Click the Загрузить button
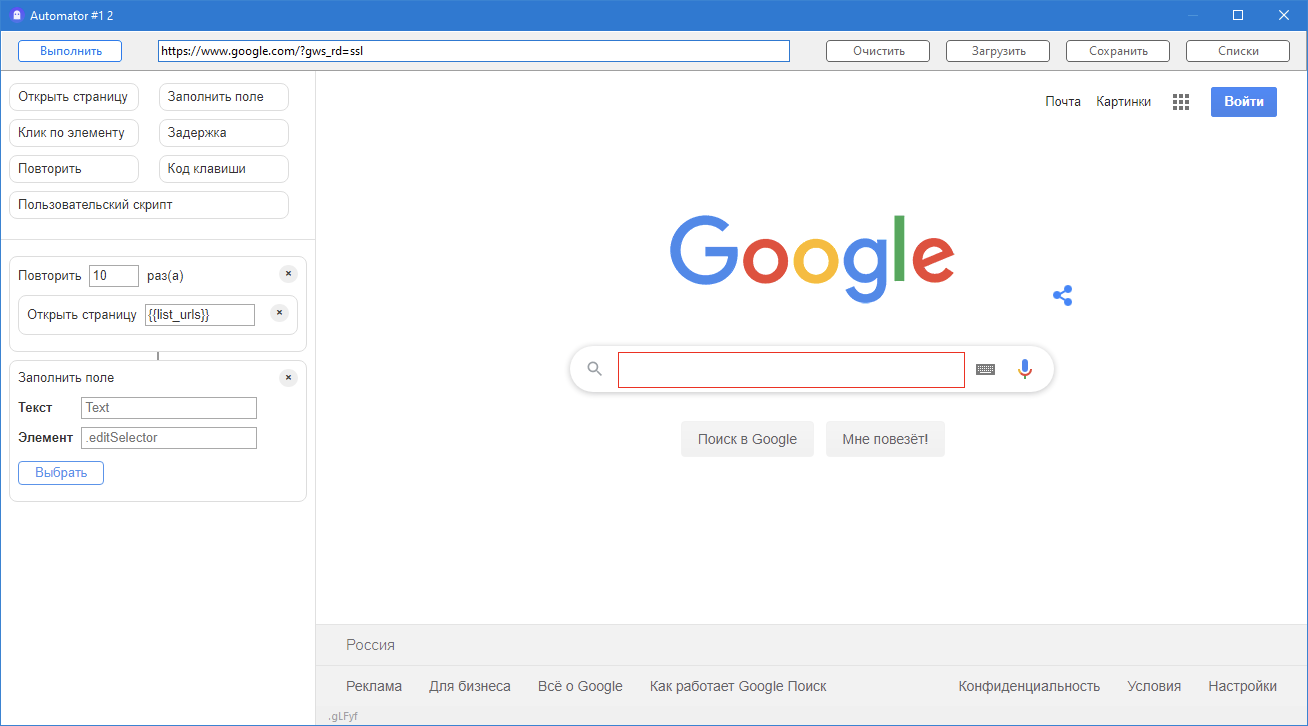This screenshot has width=1308, height=726. tap(998, 51)
